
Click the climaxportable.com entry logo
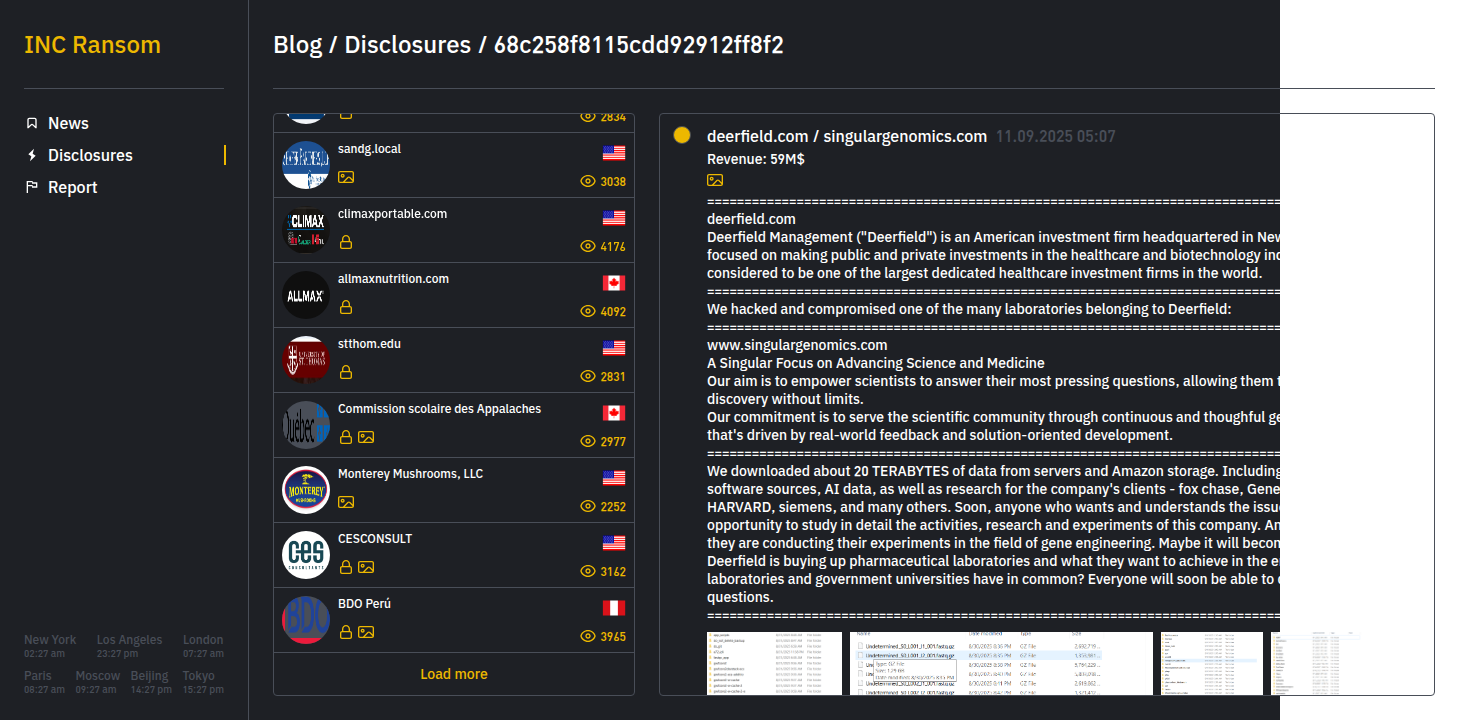[306, 230]
